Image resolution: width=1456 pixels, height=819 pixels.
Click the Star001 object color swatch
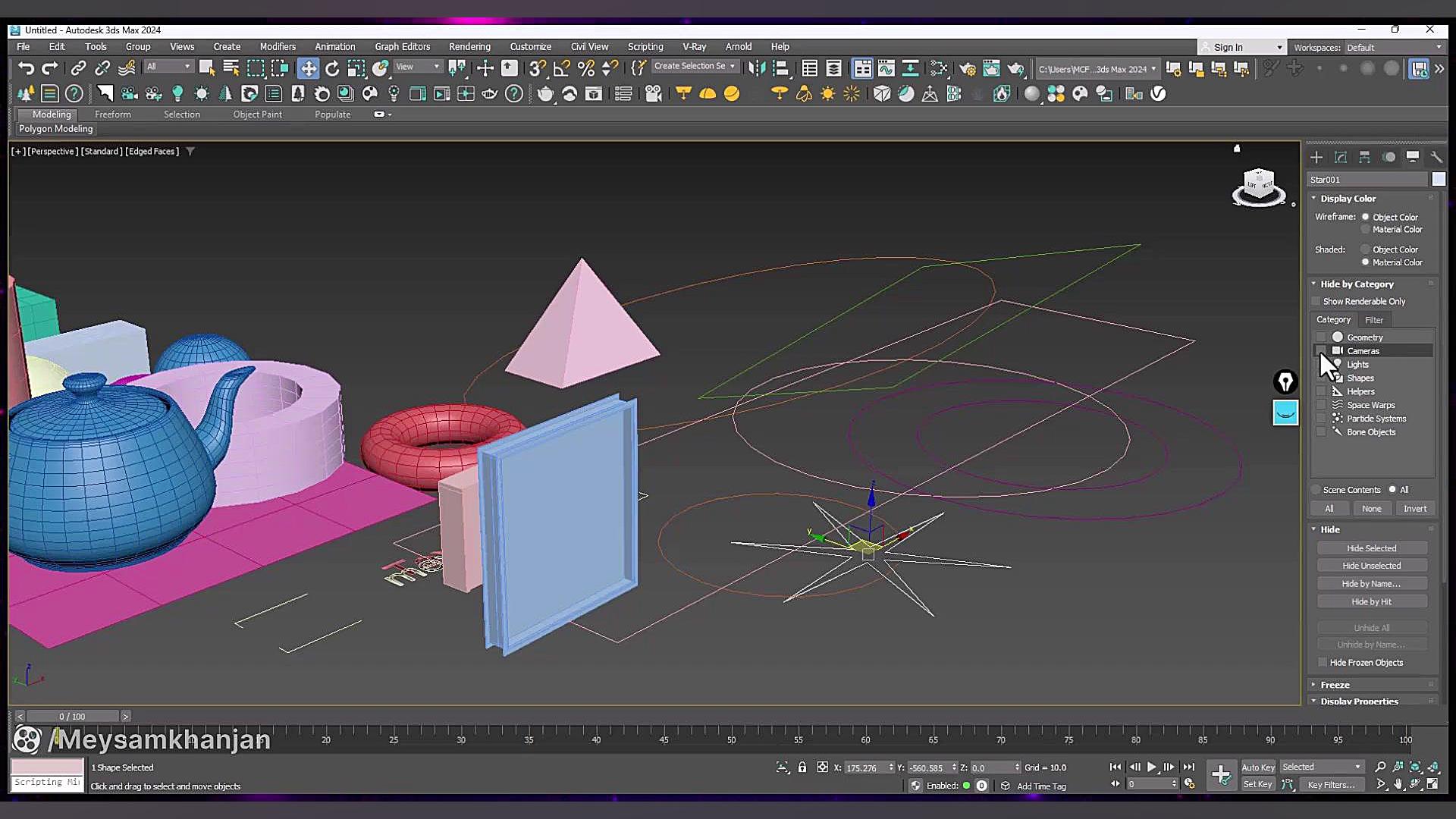coord(1439,180)
